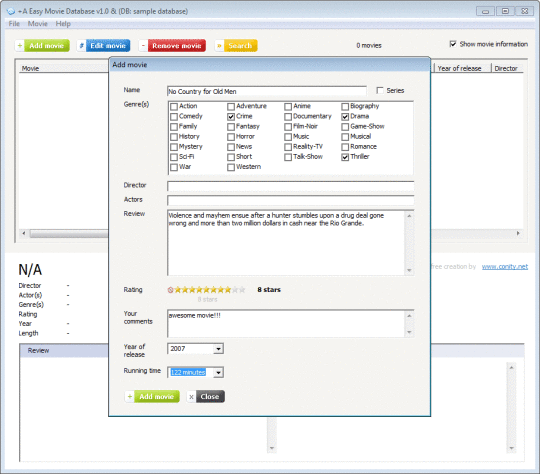The width and height of the screenshot is (540, 474).
Task: Open the www.conity.net link
Action: (x=505, y=267)
